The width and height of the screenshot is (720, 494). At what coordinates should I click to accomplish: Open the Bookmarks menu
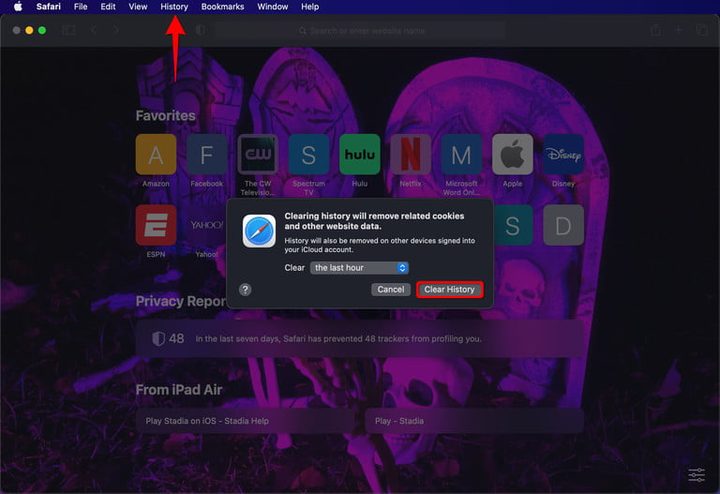pyautogui.click(x=223, y=7)
